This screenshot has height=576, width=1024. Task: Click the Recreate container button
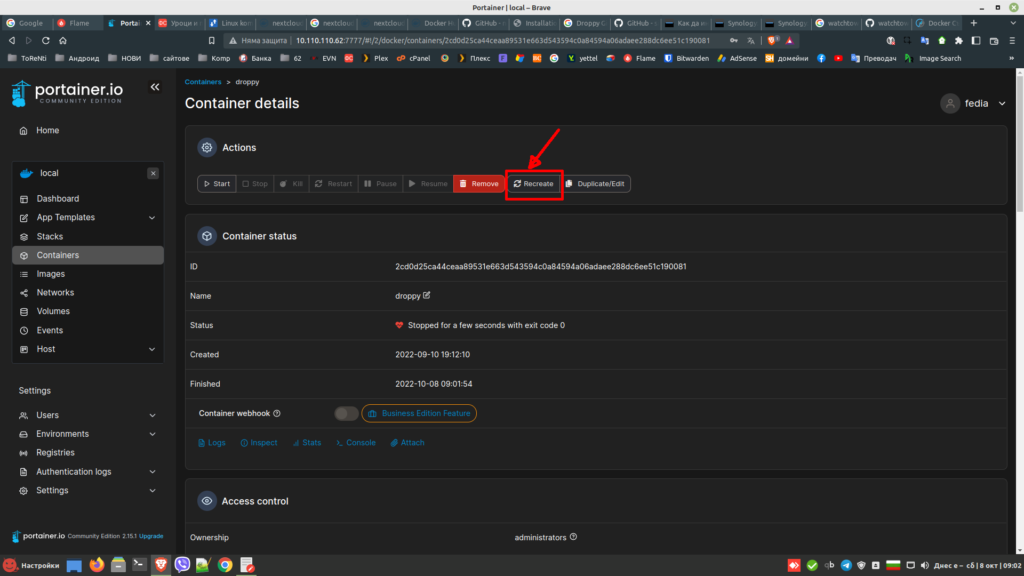pos(534,184)
